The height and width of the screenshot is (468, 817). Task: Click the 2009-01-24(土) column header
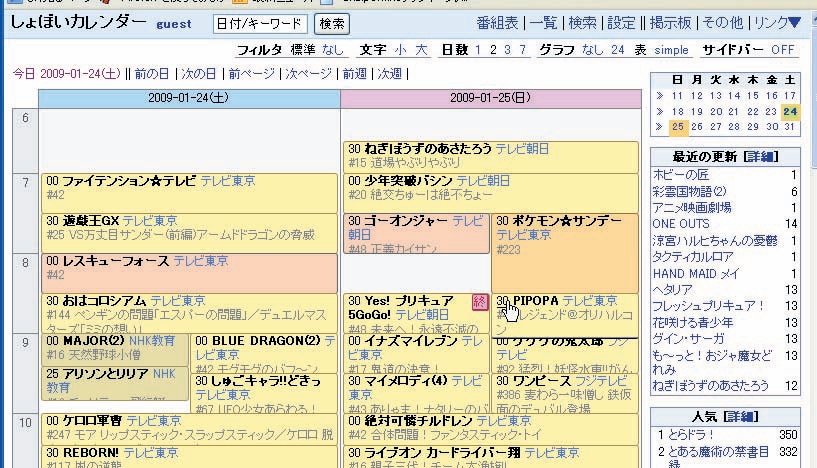[x=189, y=98]
